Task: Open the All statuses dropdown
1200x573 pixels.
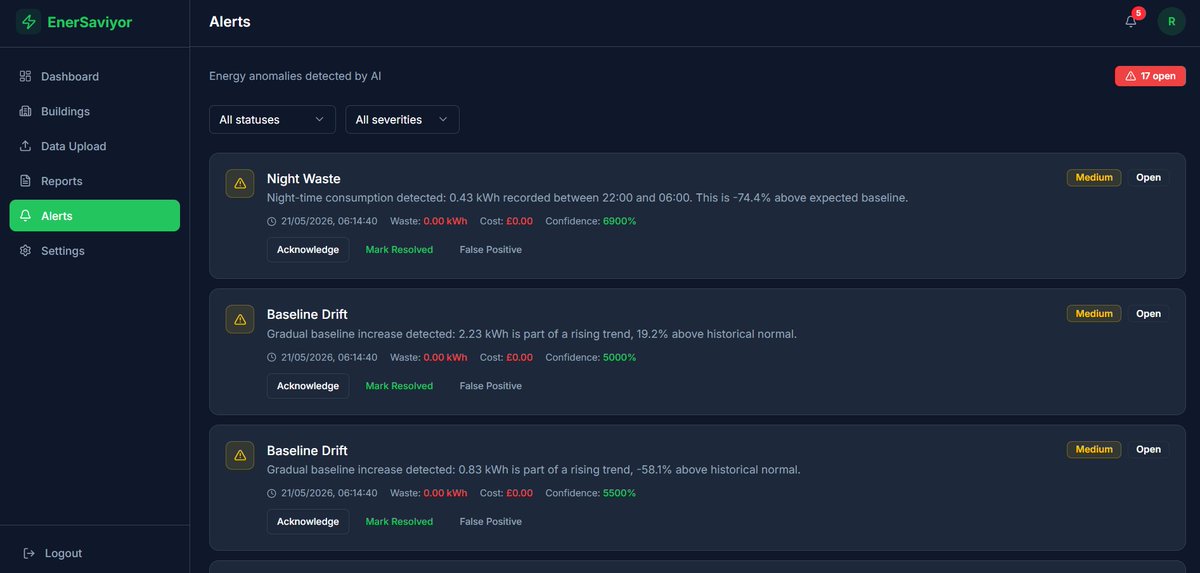Action: pos(272,119)
